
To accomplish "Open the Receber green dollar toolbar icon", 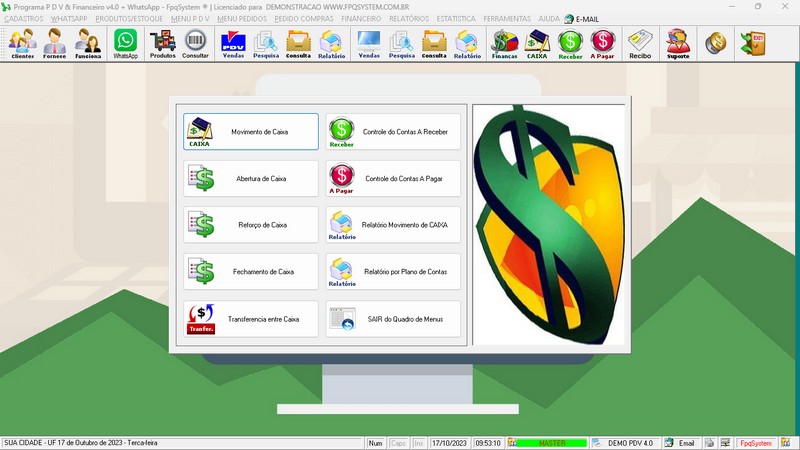I will 571,43.
